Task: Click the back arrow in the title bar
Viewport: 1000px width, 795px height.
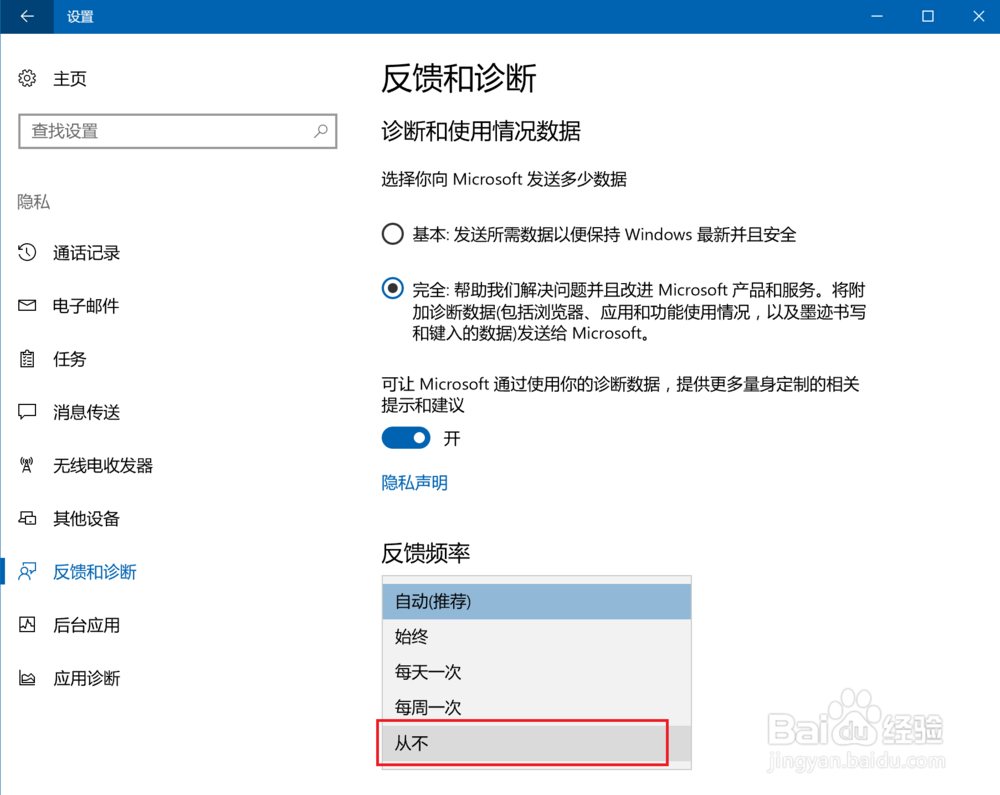Action: (x=27, y=17)
